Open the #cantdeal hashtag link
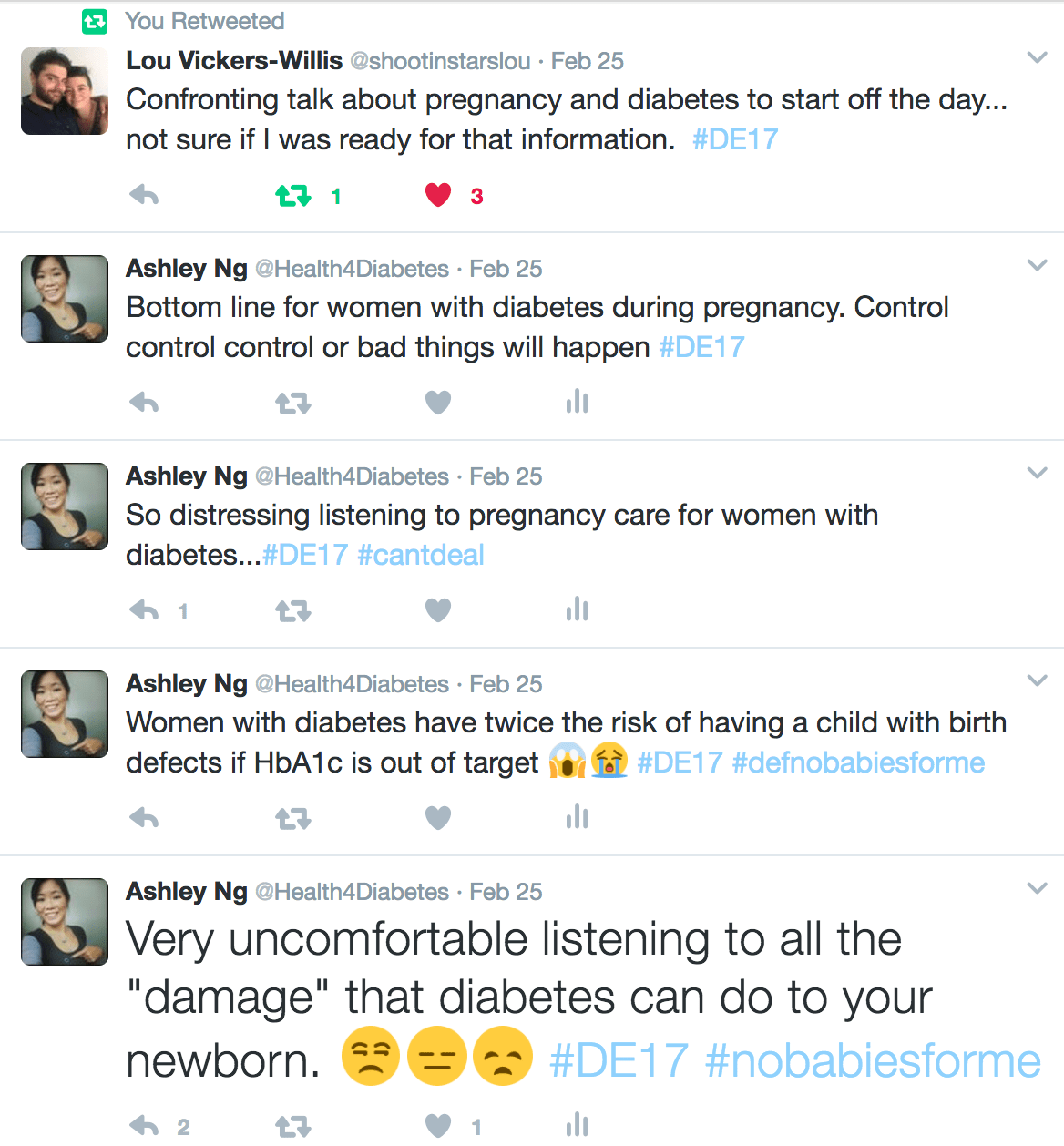The width and height of the screenshot is (1064, 1146). [420, 555]
